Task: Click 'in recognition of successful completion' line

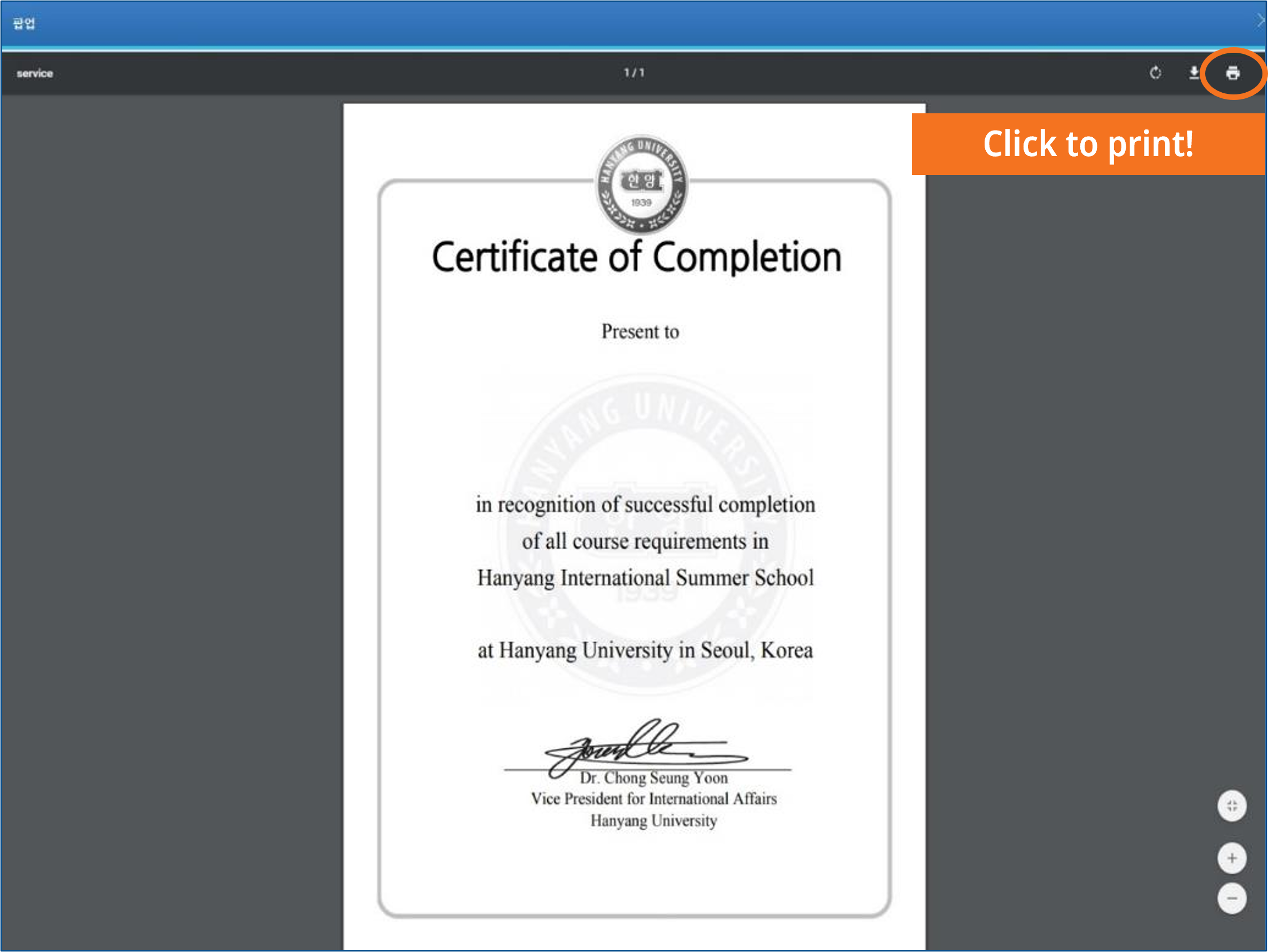Action: tap(645, 505)
